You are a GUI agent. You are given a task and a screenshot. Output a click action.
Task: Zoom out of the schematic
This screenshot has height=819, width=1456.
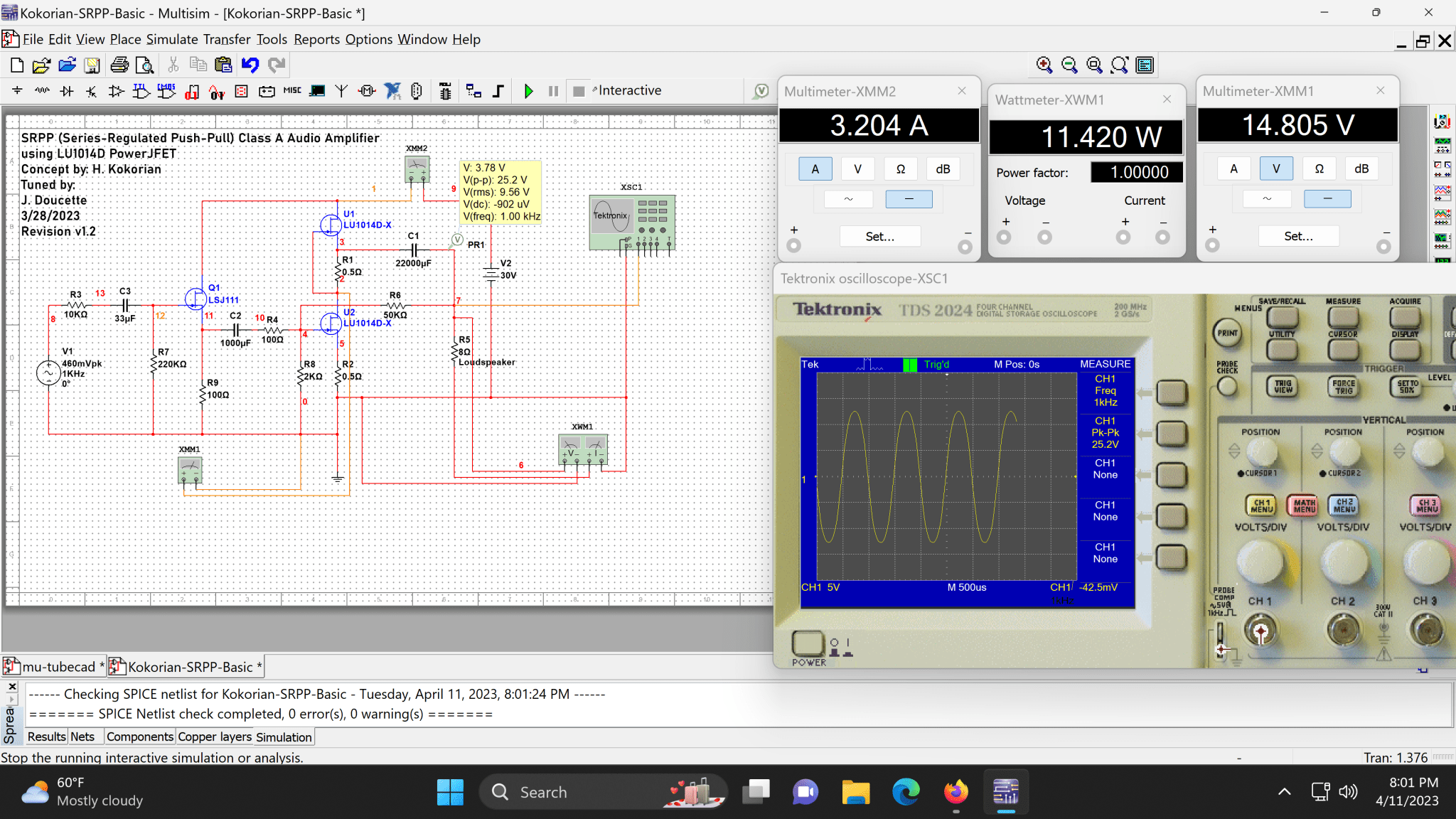[1069, 65]
